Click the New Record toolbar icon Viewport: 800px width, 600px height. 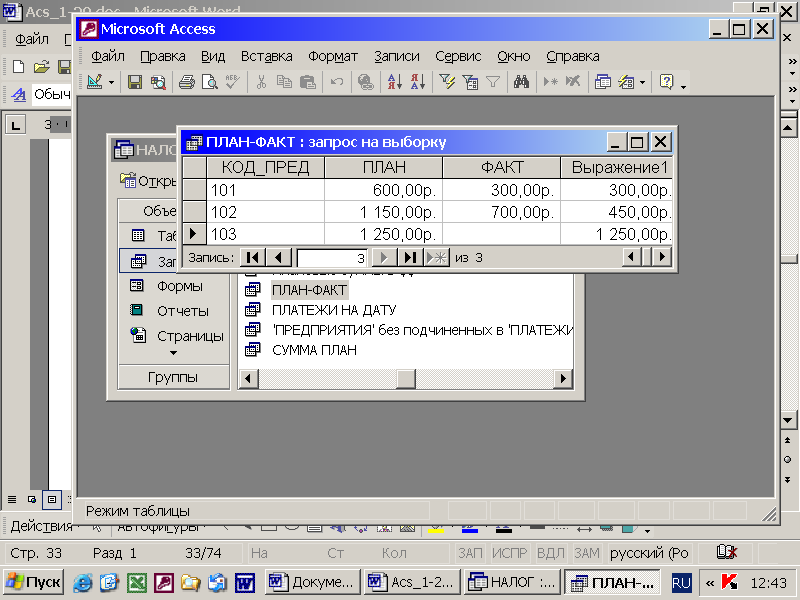coord(551,82)
